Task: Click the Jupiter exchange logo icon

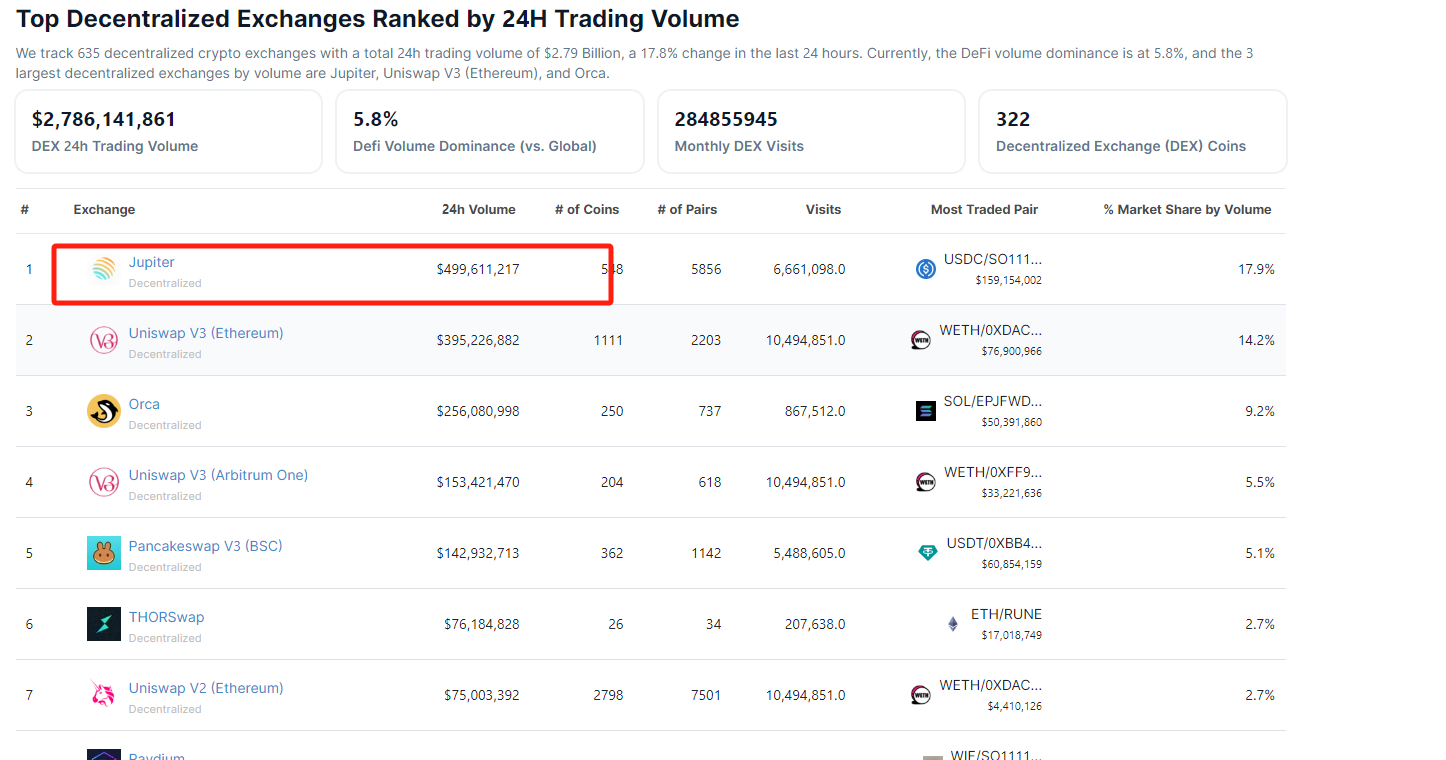Action: click(103, 269)
